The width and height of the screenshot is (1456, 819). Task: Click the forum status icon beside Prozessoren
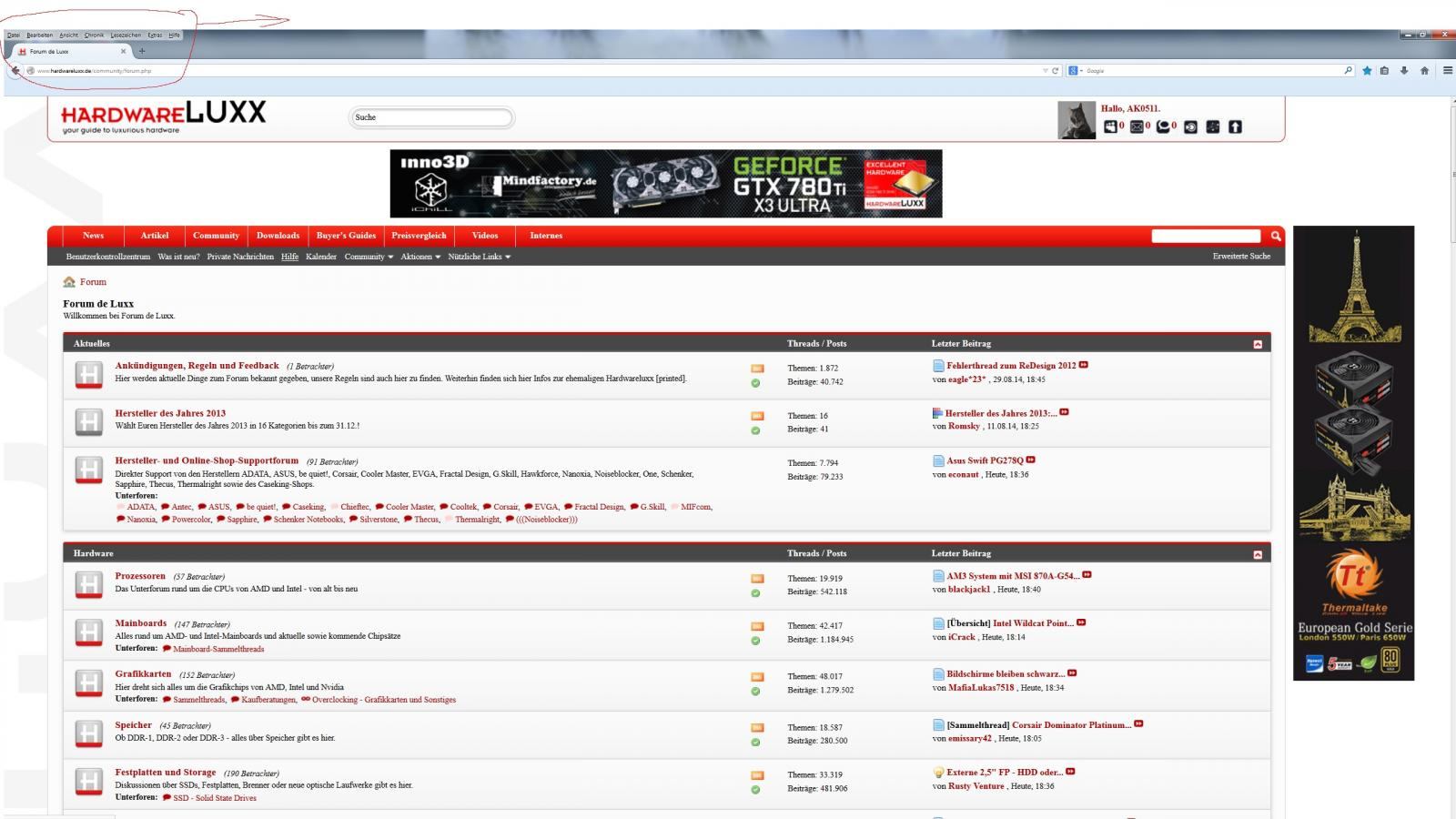(88, 584)
